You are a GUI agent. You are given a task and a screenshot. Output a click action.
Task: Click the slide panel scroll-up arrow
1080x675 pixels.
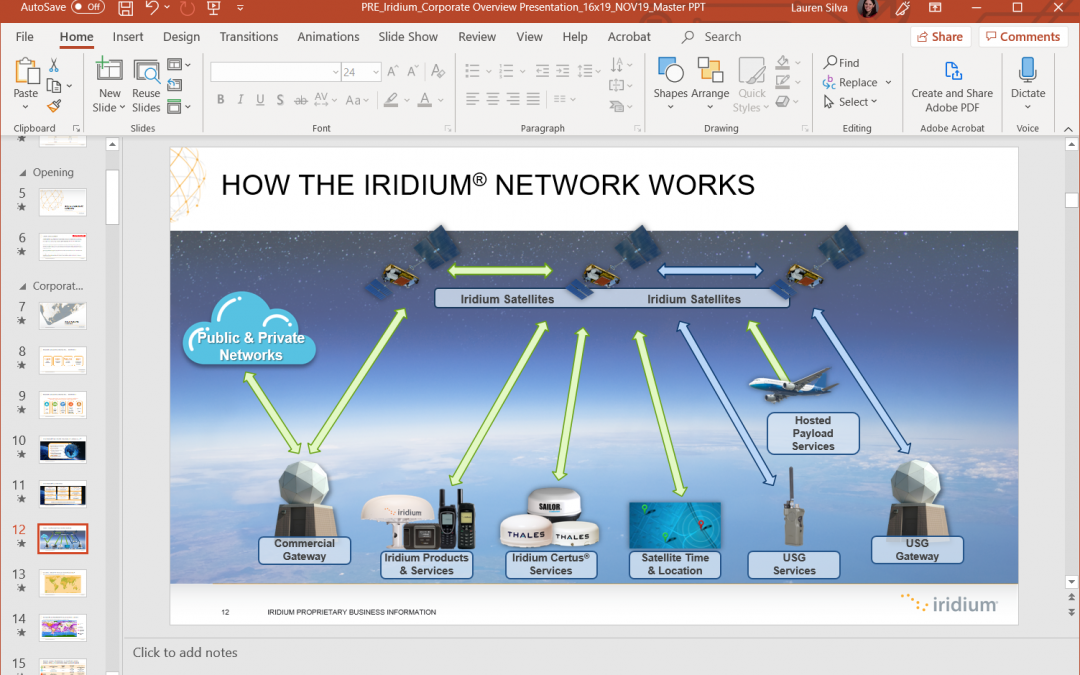[112, 145]
